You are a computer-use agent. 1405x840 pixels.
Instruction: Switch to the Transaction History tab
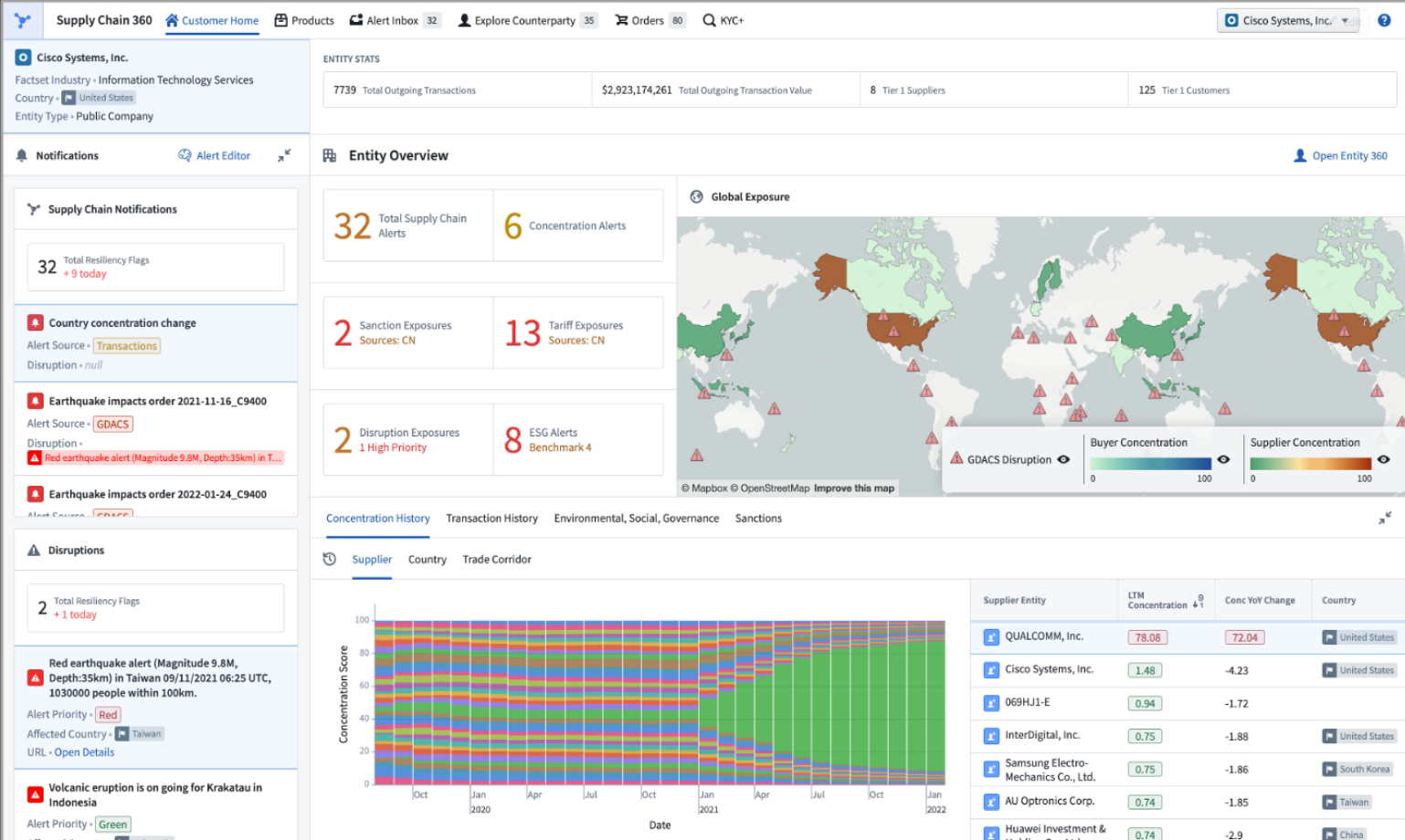491,518
